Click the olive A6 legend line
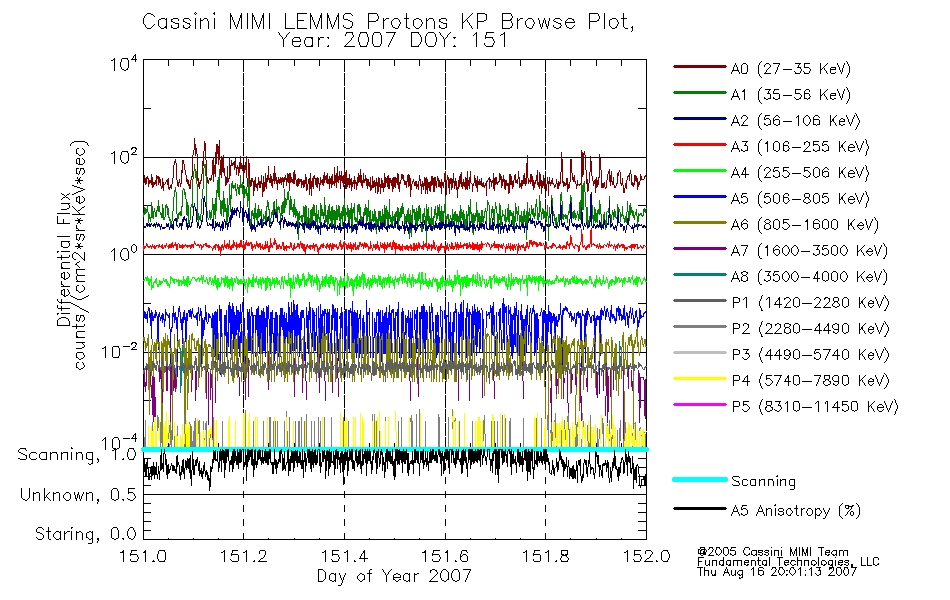 coord(699,222)
